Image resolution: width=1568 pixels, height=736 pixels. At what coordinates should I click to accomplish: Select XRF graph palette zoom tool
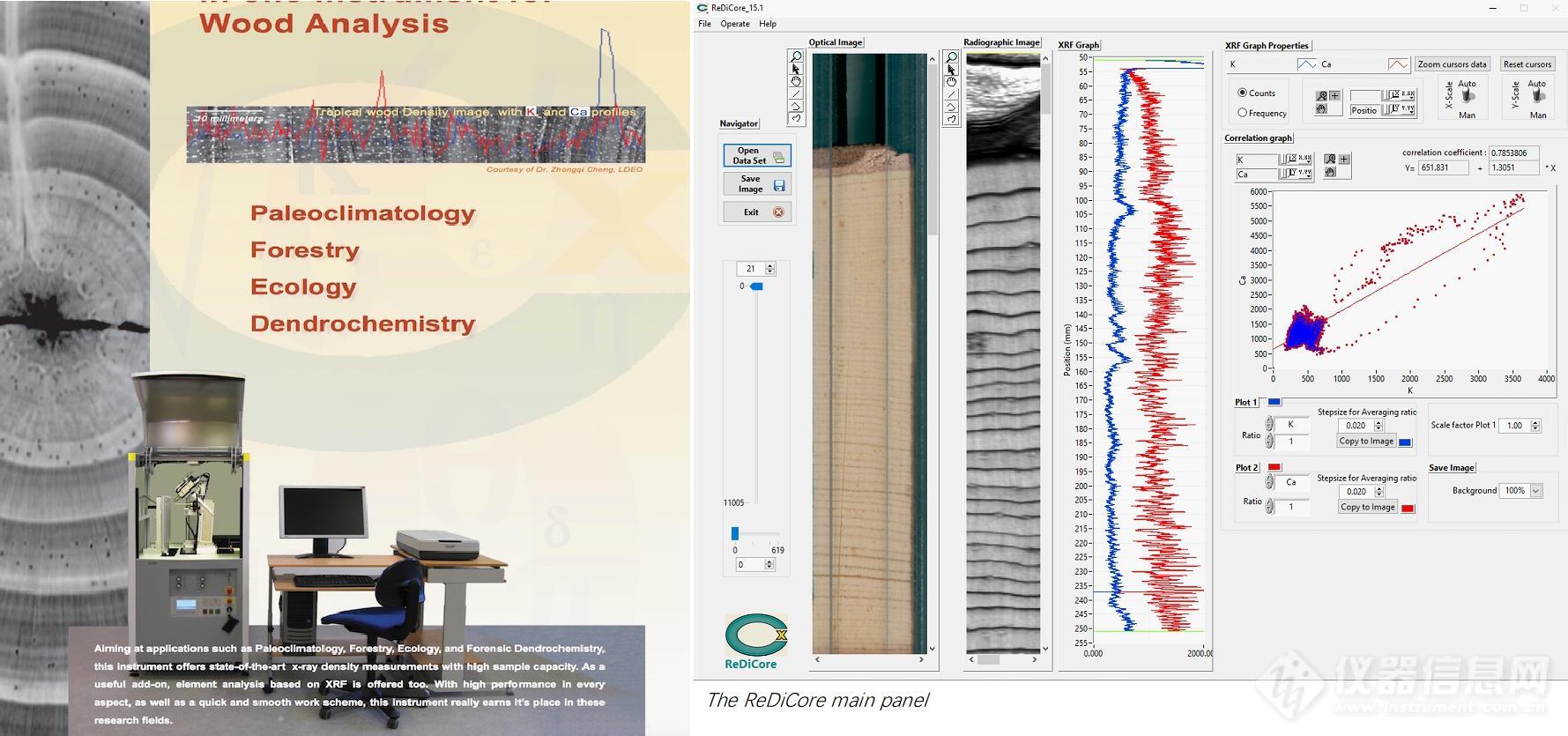[x=1321, y=96]
